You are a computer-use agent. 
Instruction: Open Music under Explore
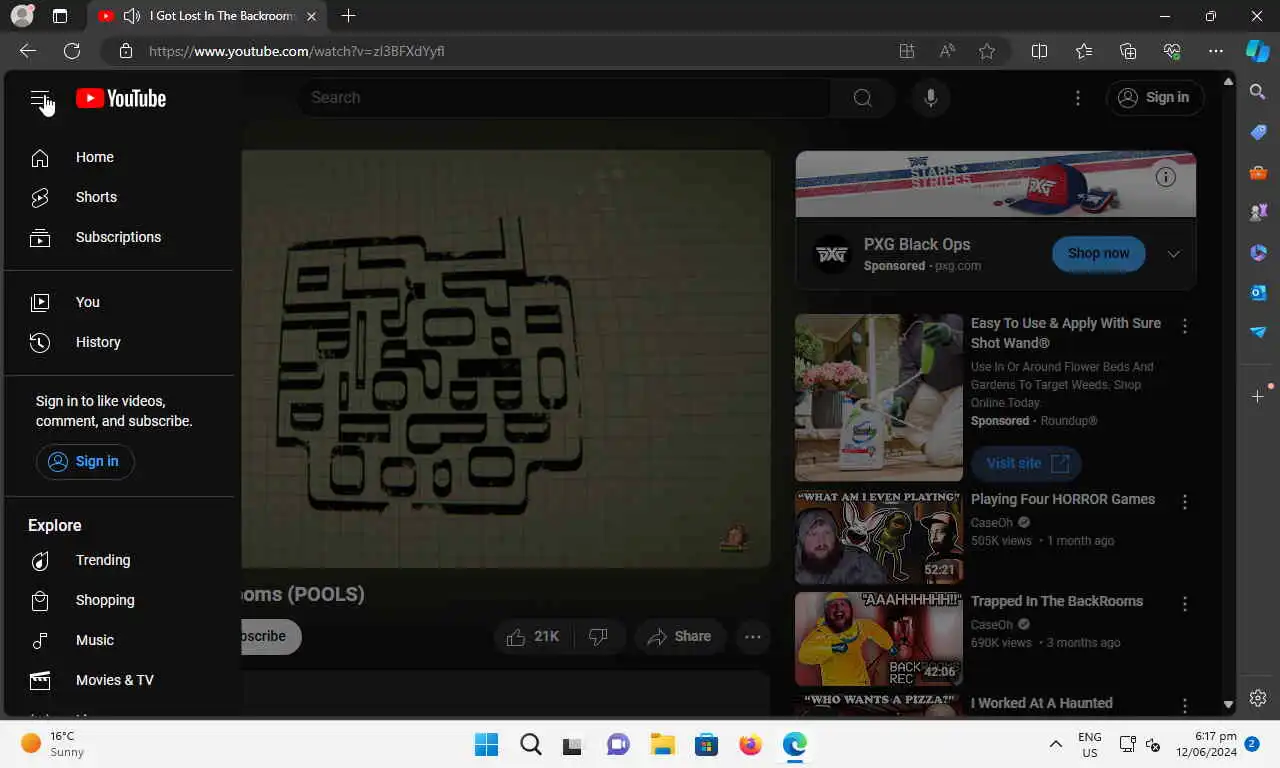tap(120, 640)
